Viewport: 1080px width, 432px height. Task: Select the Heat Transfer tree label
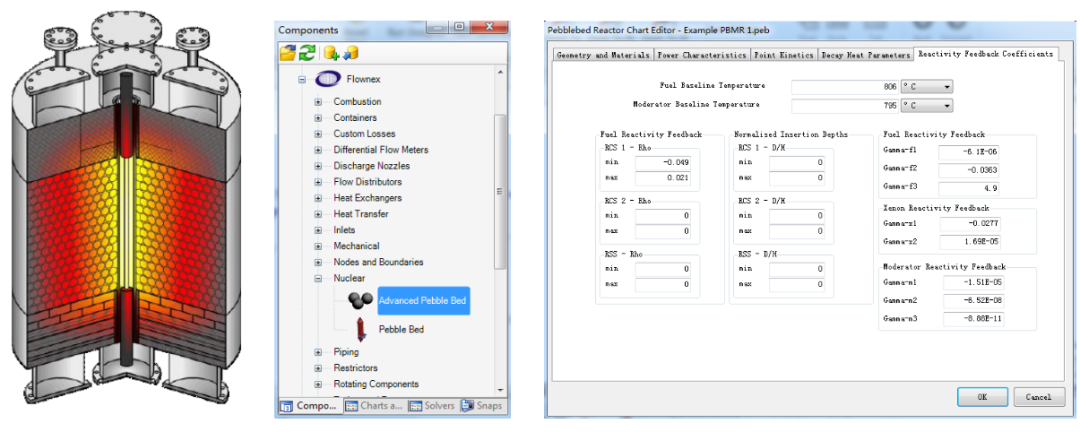click(360, 214)
